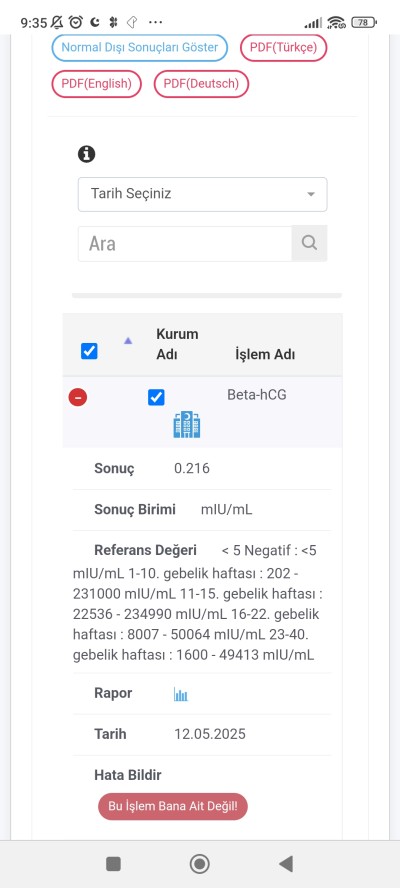
Task: Click Bu İşlem Bana Ait Değil button
Action: tap(173, 806)
